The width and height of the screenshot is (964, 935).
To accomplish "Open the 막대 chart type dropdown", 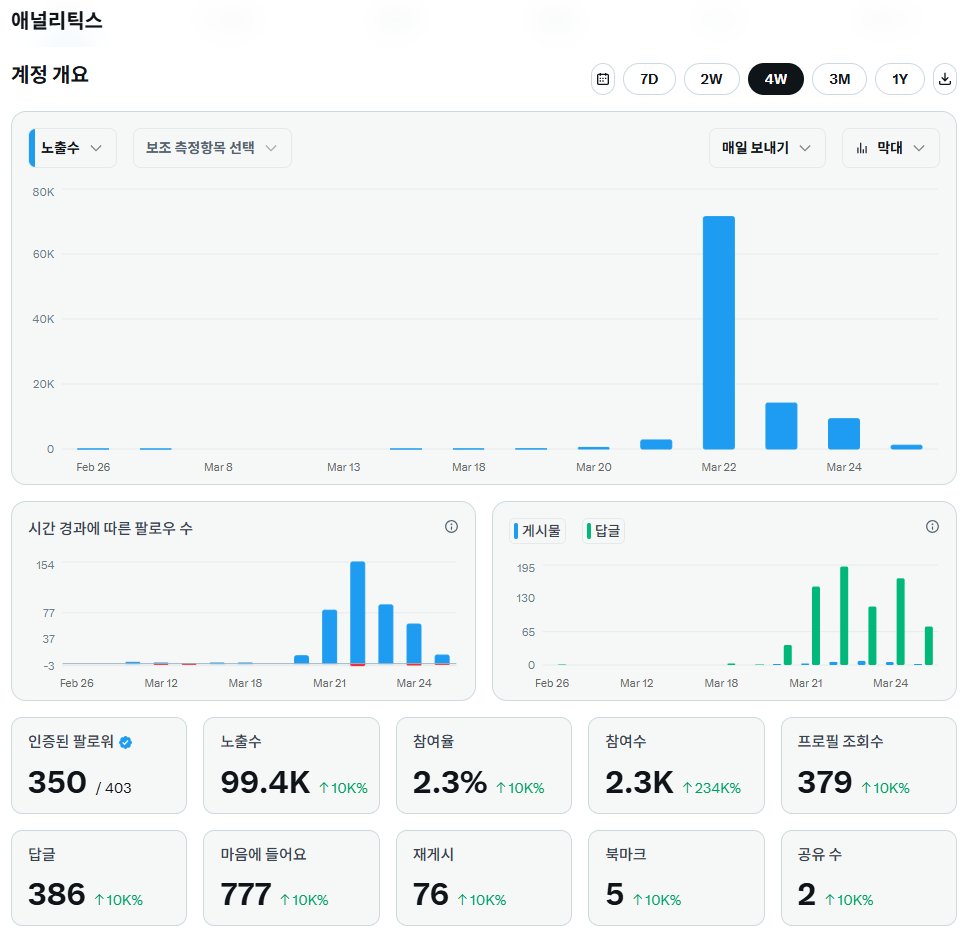I will click(x=890, y=148).
